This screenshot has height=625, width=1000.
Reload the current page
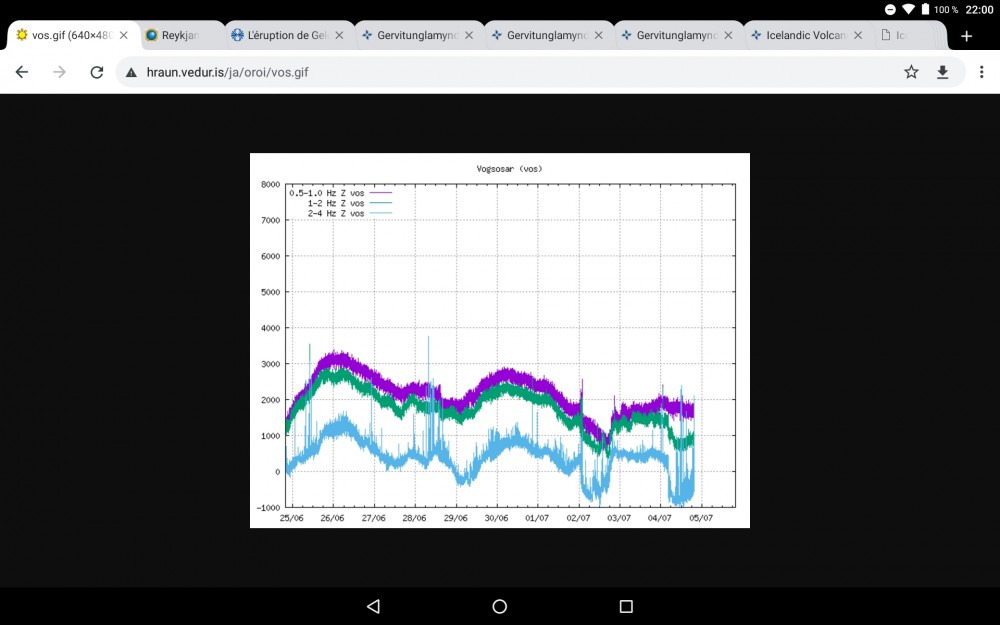(97, 72)
